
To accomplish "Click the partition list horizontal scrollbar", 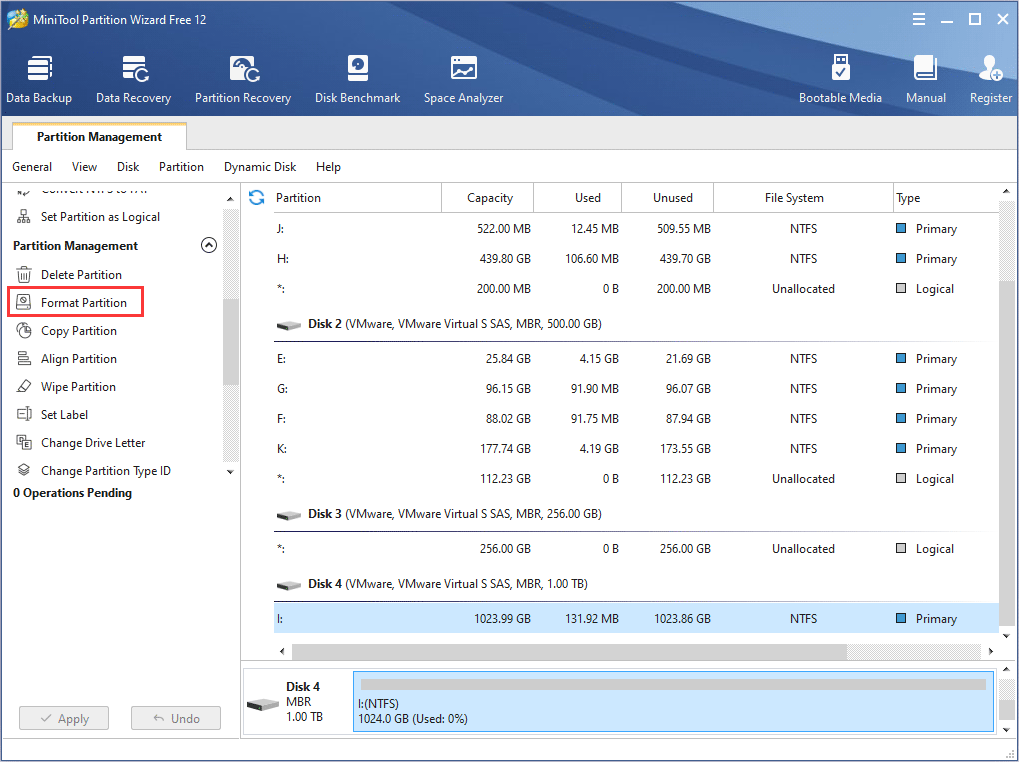I will click(569, 651).
